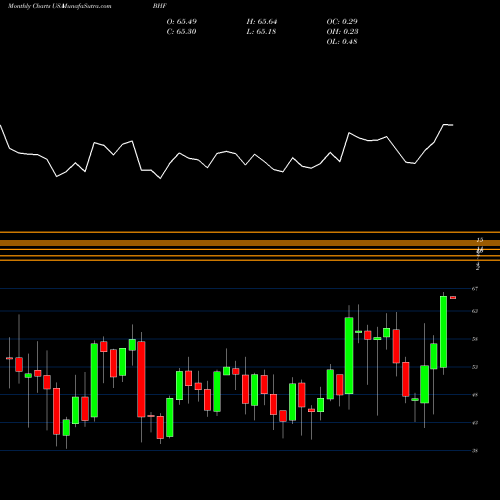Click the latest small red candlestick near 65
This screenshot has height=500, width=500.
point(453,297)
